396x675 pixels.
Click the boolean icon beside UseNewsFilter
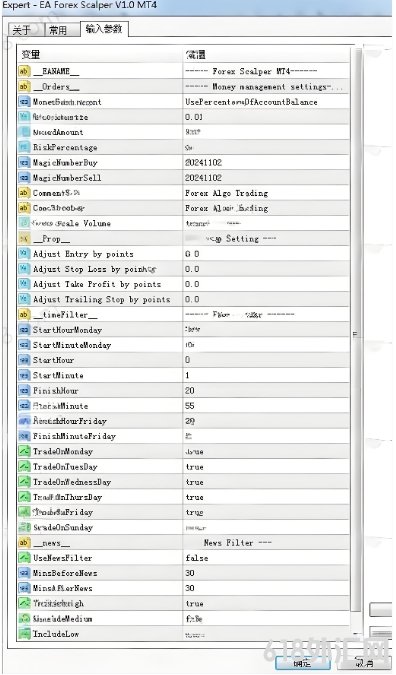(x=24, y=557)
